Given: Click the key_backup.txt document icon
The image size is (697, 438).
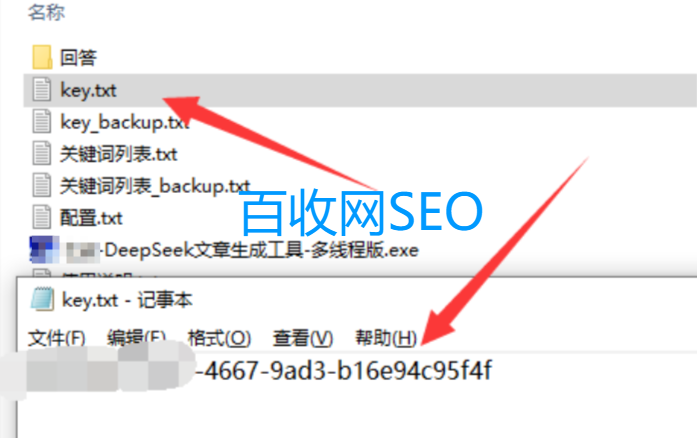Looking at the screenshot, I should (x=42, y=121).
